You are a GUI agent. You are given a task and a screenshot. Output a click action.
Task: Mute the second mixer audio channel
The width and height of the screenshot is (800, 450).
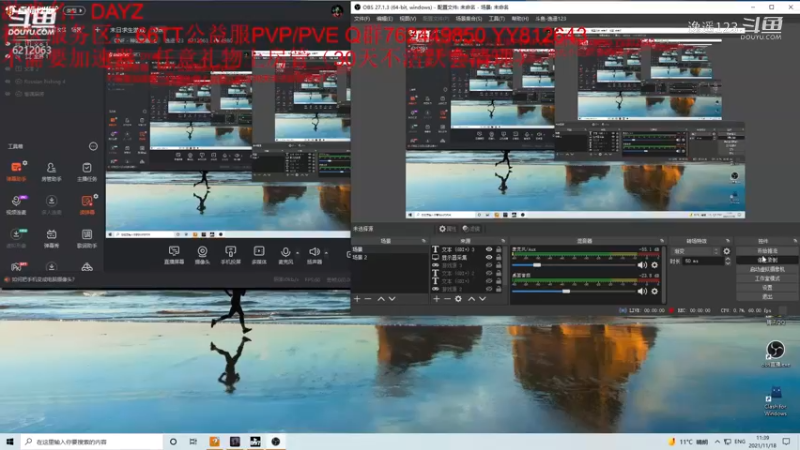[642, 291]
